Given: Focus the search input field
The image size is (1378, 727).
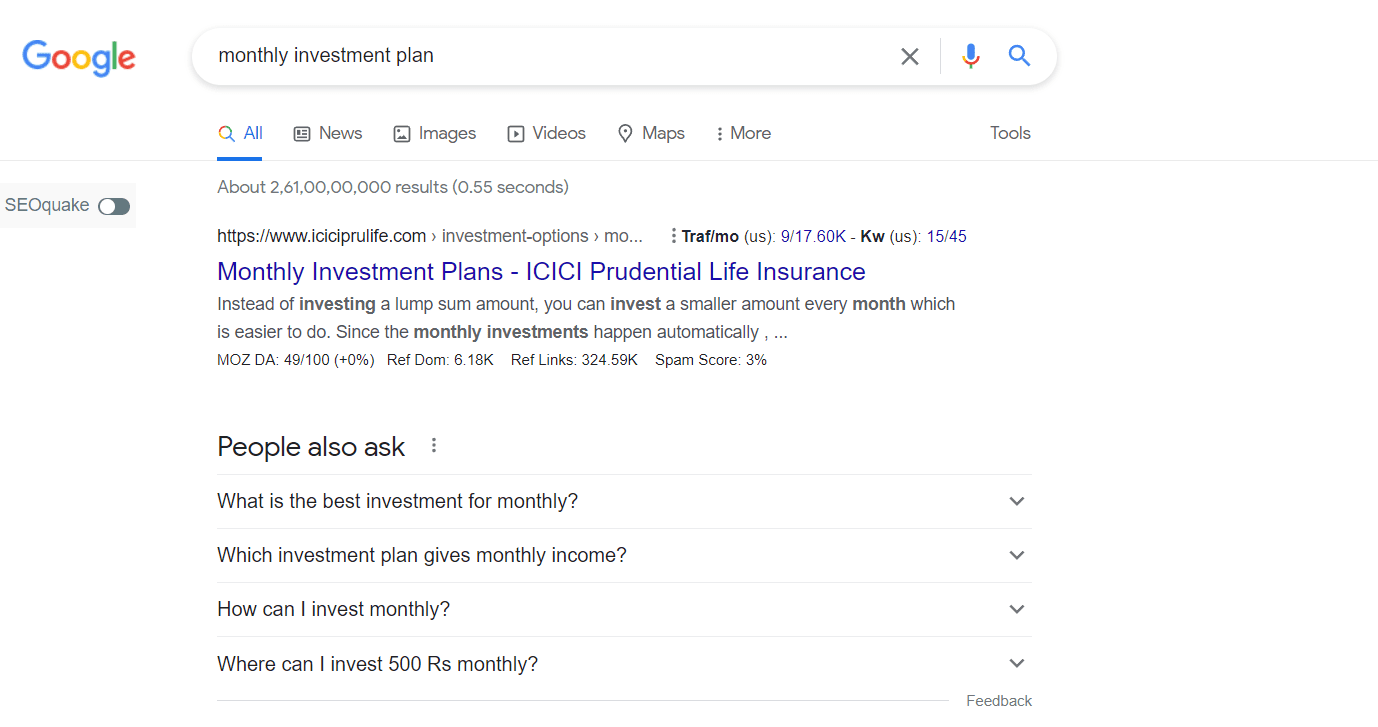Looking at the screenshot, I should tap(550, 56).
